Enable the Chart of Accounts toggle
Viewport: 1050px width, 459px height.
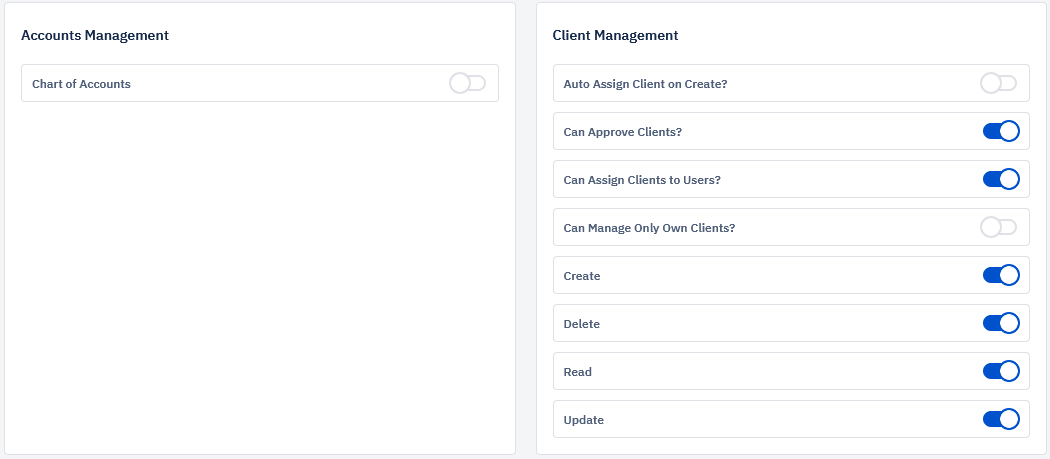tap(467, 84)
